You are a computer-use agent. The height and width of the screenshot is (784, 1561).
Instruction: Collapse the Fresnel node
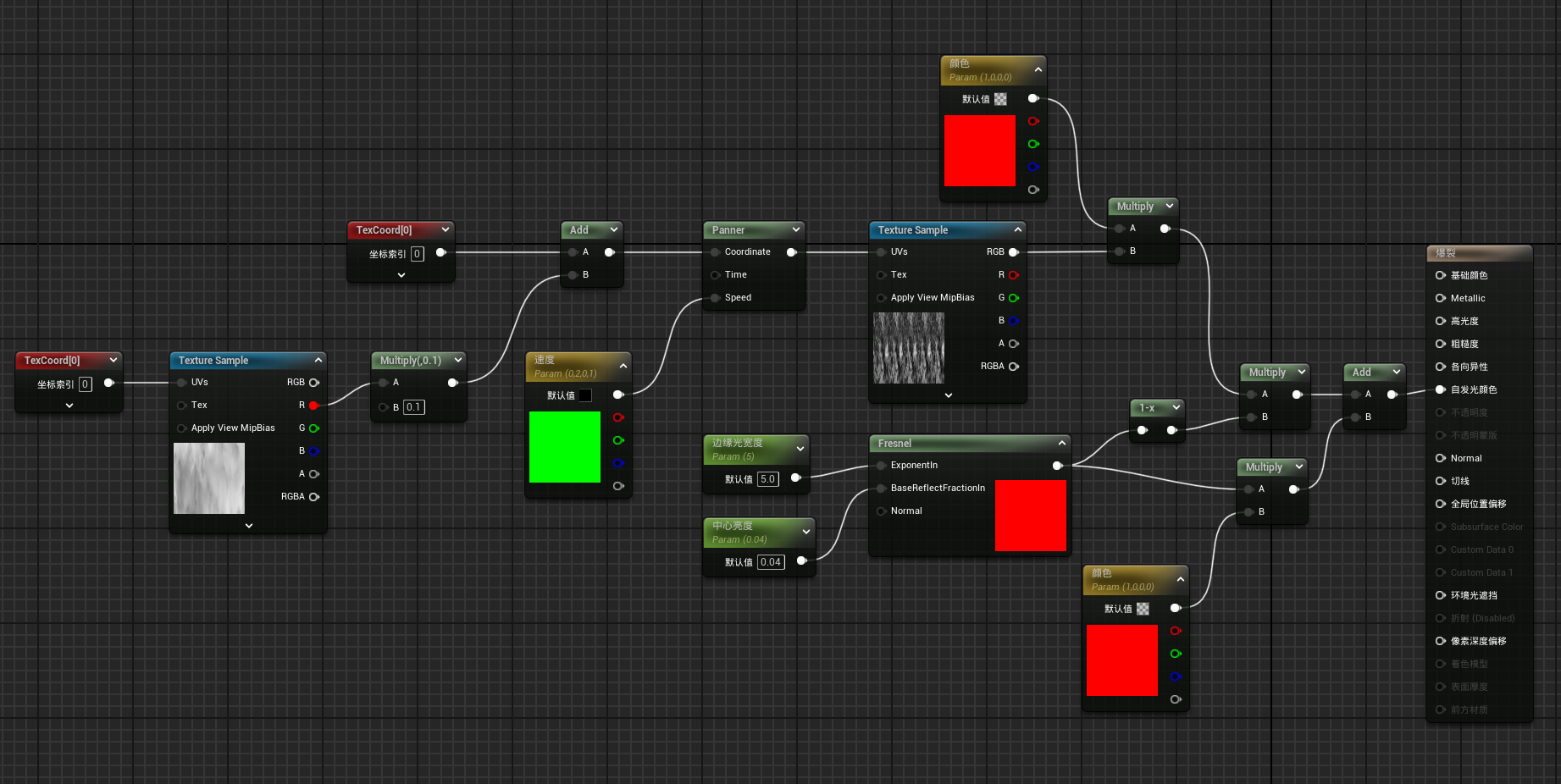coord(1061,443)
